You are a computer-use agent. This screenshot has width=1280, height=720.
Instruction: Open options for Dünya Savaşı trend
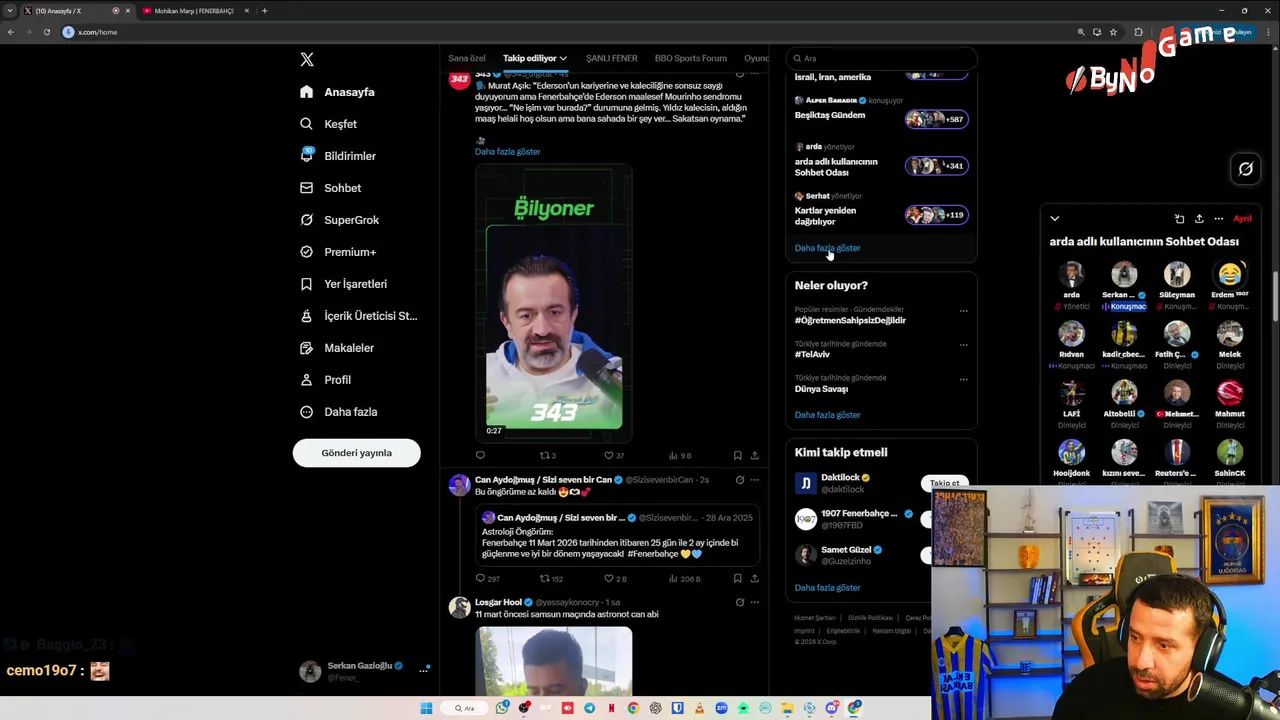(963, 379)
